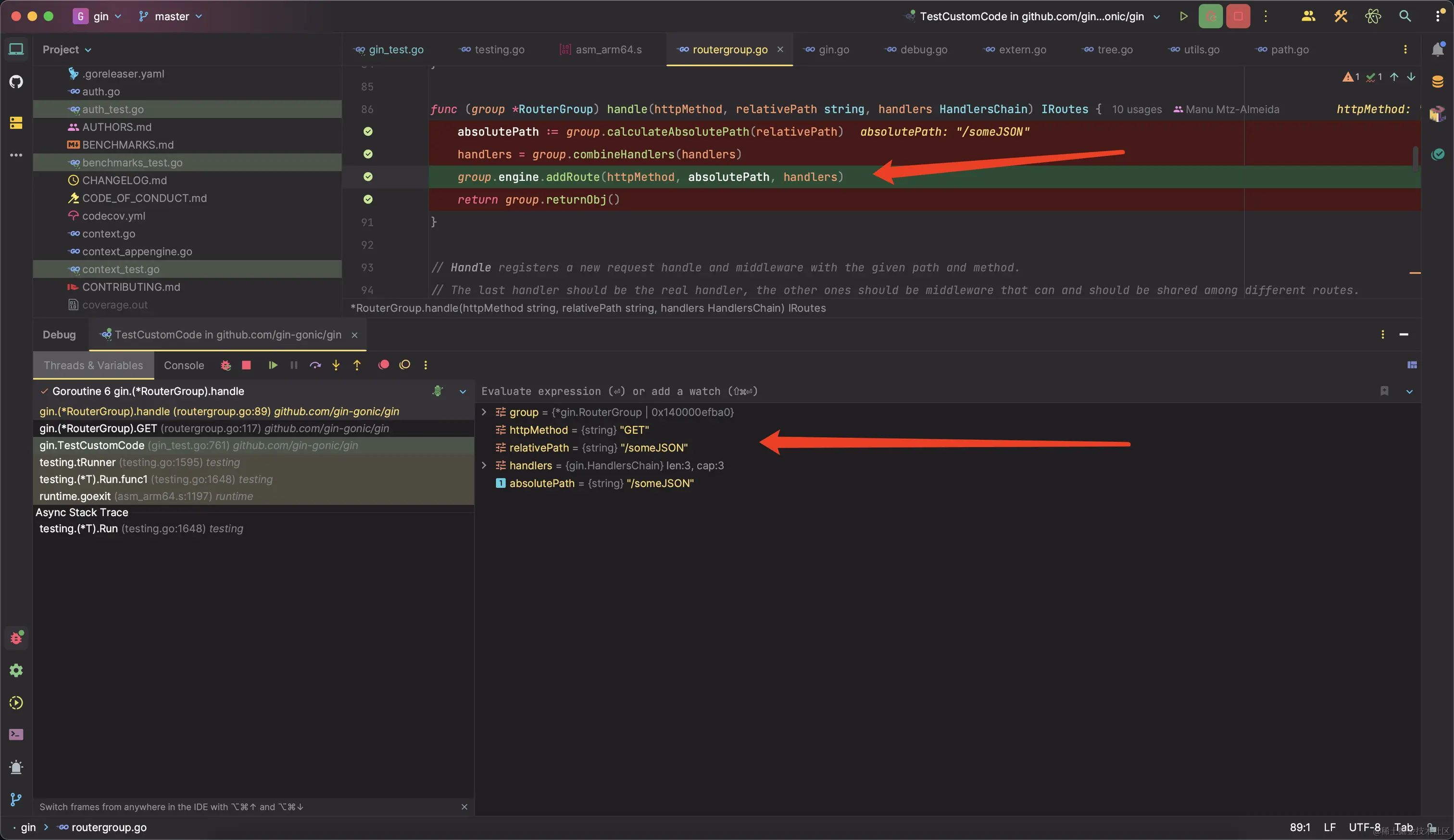
Task: Close TestCustomCode debug session tab
Action: point(355,335)
